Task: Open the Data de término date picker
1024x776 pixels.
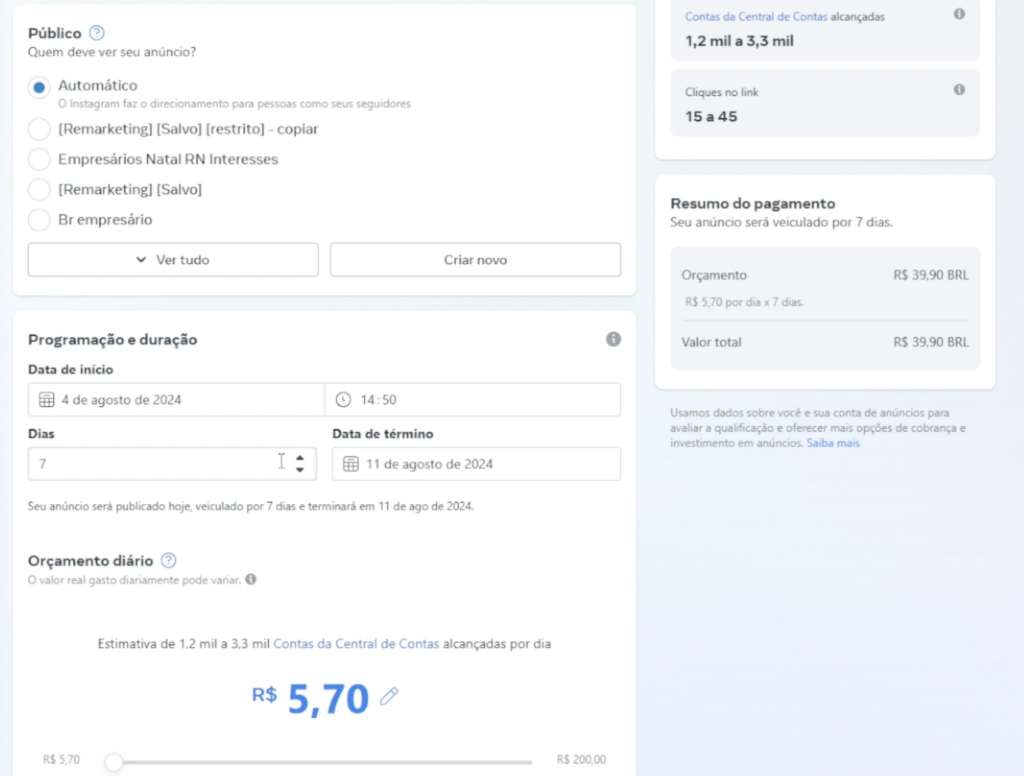Action: (476, 464)
